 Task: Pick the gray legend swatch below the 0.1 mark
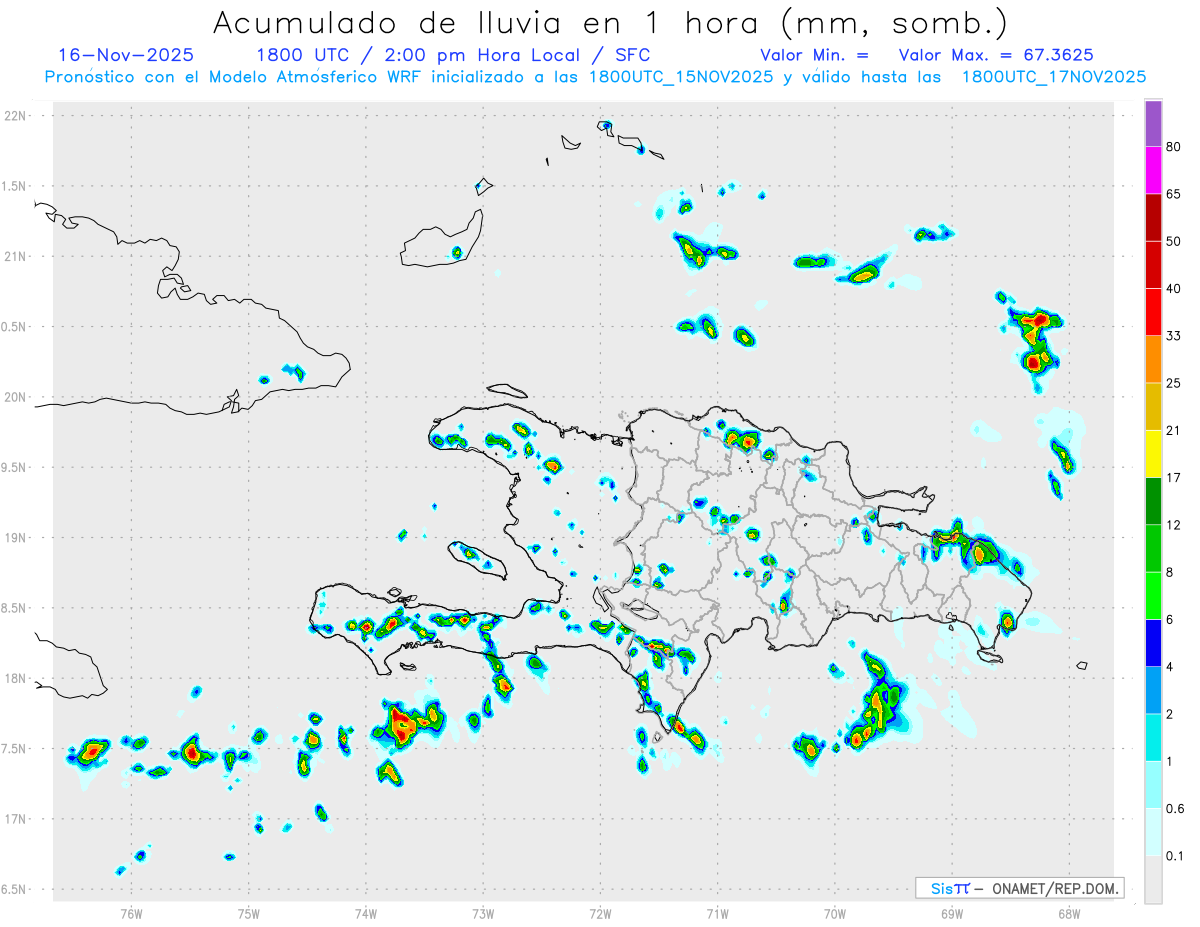pos(1153,880)
